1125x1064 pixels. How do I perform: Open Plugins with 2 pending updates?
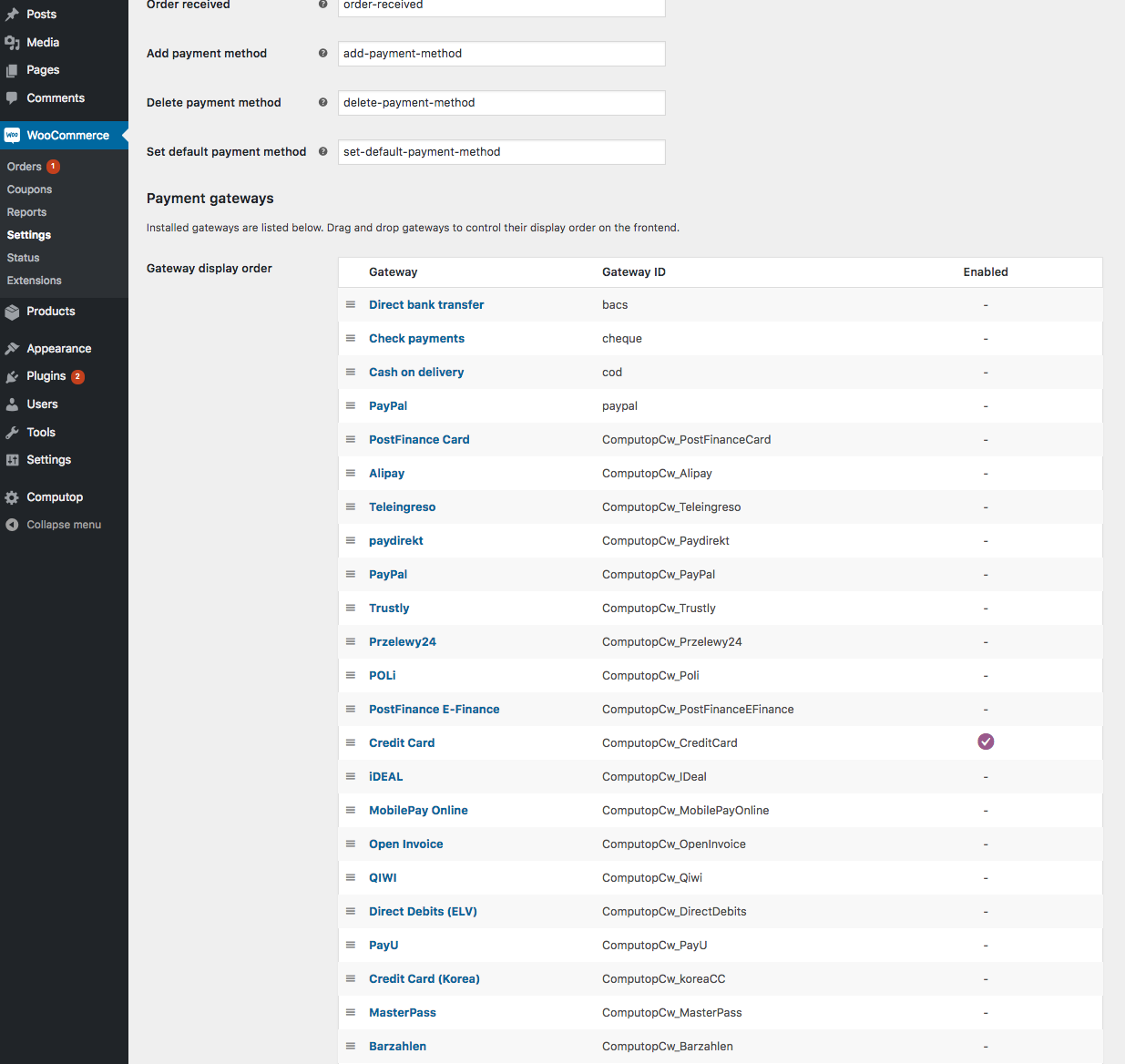click(x=46, y=376)
